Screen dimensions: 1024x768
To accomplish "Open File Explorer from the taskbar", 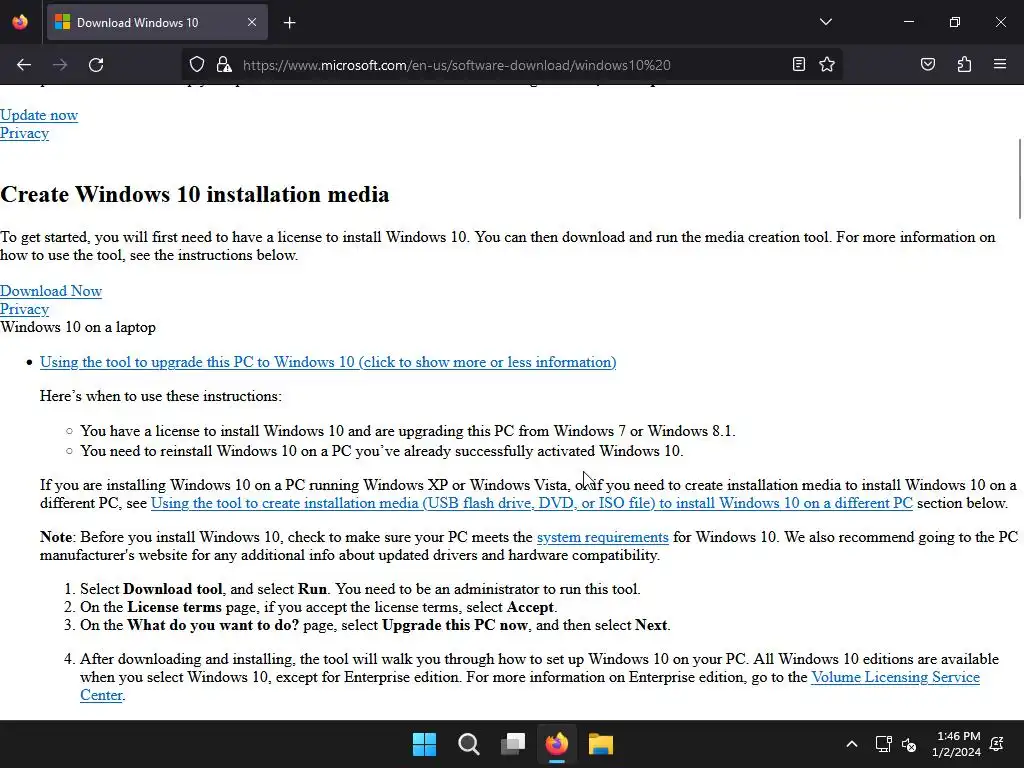I will [601, 744].
